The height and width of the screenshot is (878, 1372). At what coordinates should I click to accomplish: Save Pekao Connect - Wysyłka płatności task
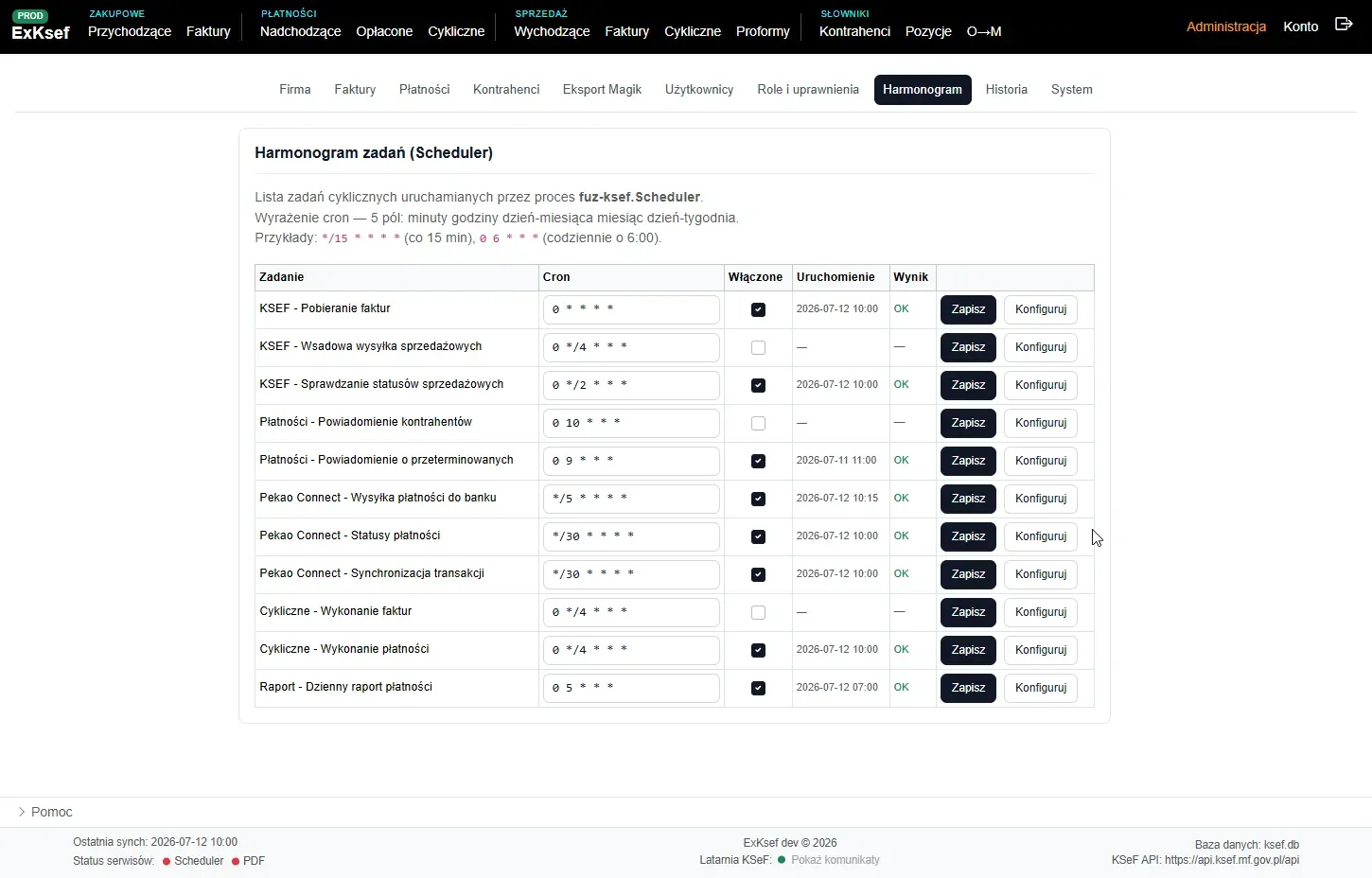968,499
